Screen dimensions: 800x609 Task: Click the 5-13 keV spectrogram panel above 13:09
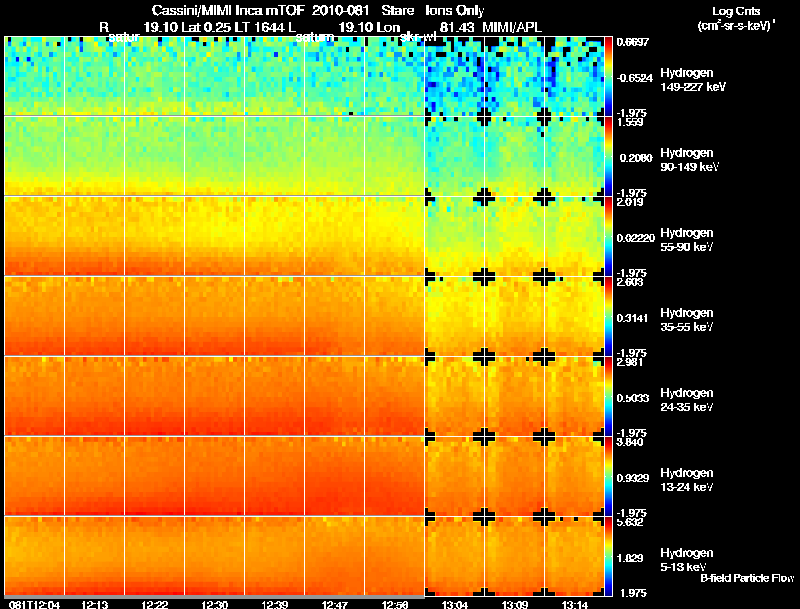pos(515,556)
